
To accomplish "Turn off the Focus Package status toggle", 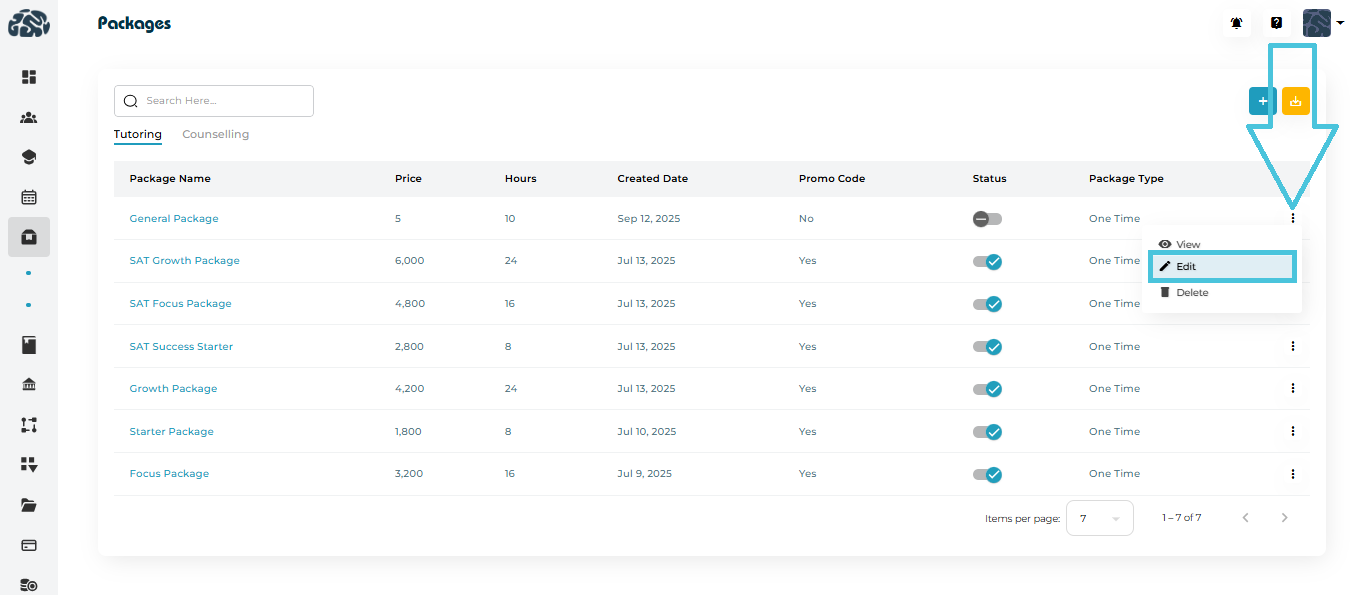I will (987, 474).
